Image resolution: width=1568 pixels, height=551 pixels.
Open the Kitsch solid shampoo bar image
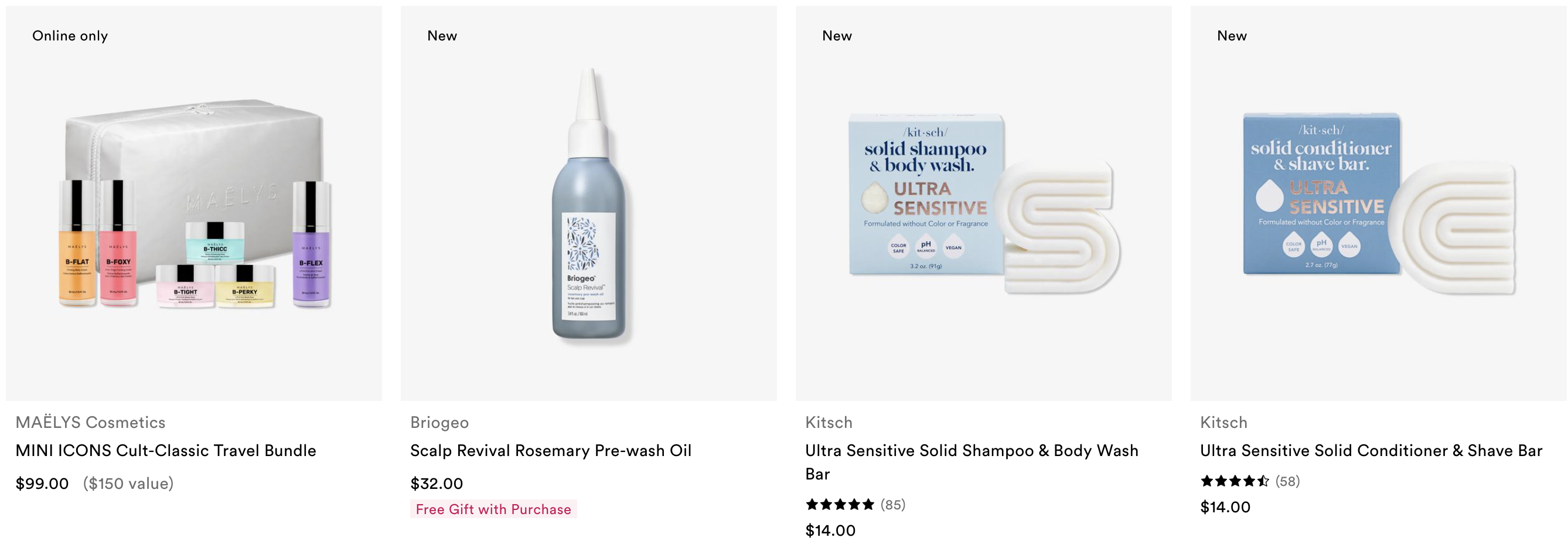click(x=983, y=203)
